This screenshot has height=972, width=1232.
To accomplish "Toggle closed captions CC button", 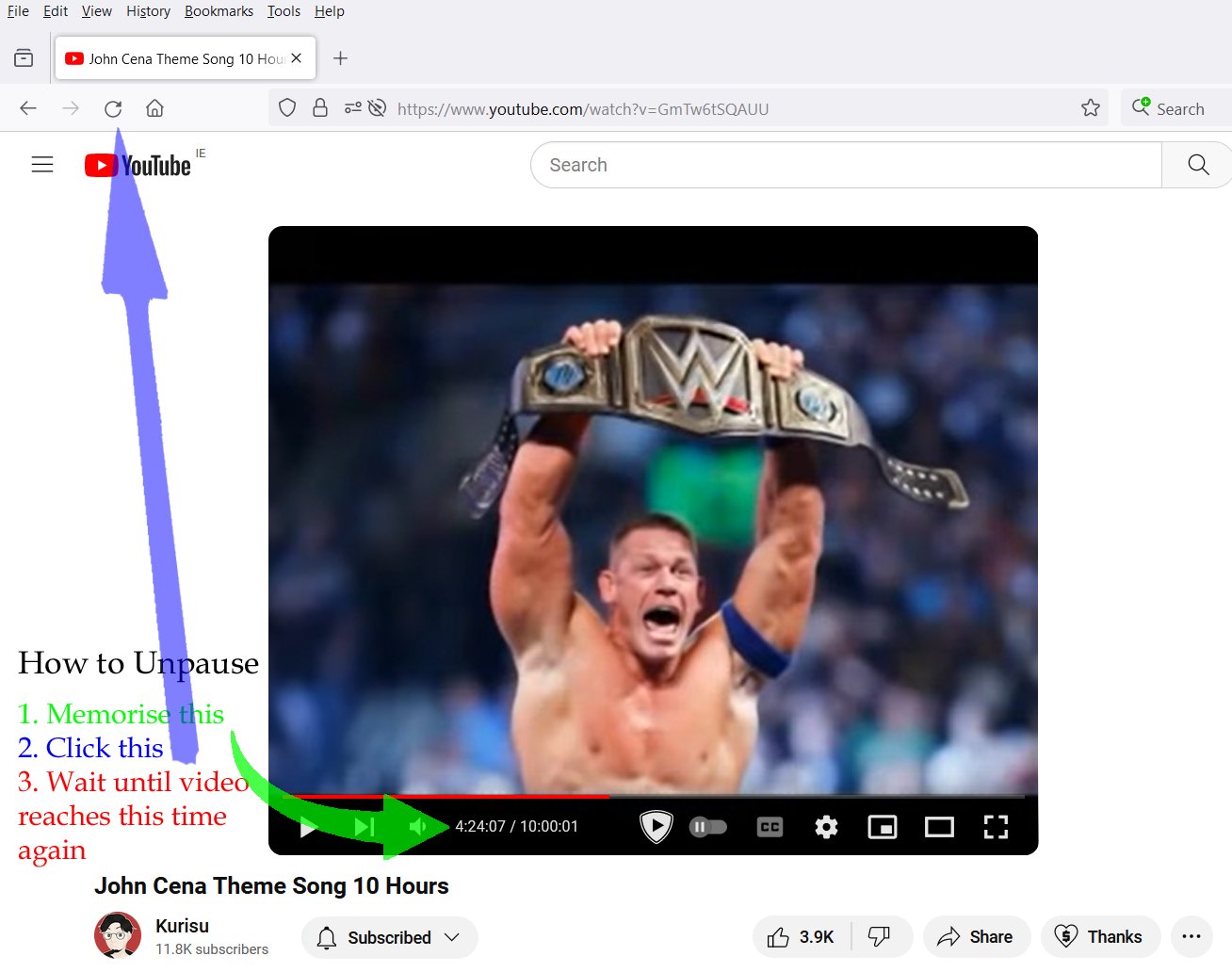I will tap(770, 827).
